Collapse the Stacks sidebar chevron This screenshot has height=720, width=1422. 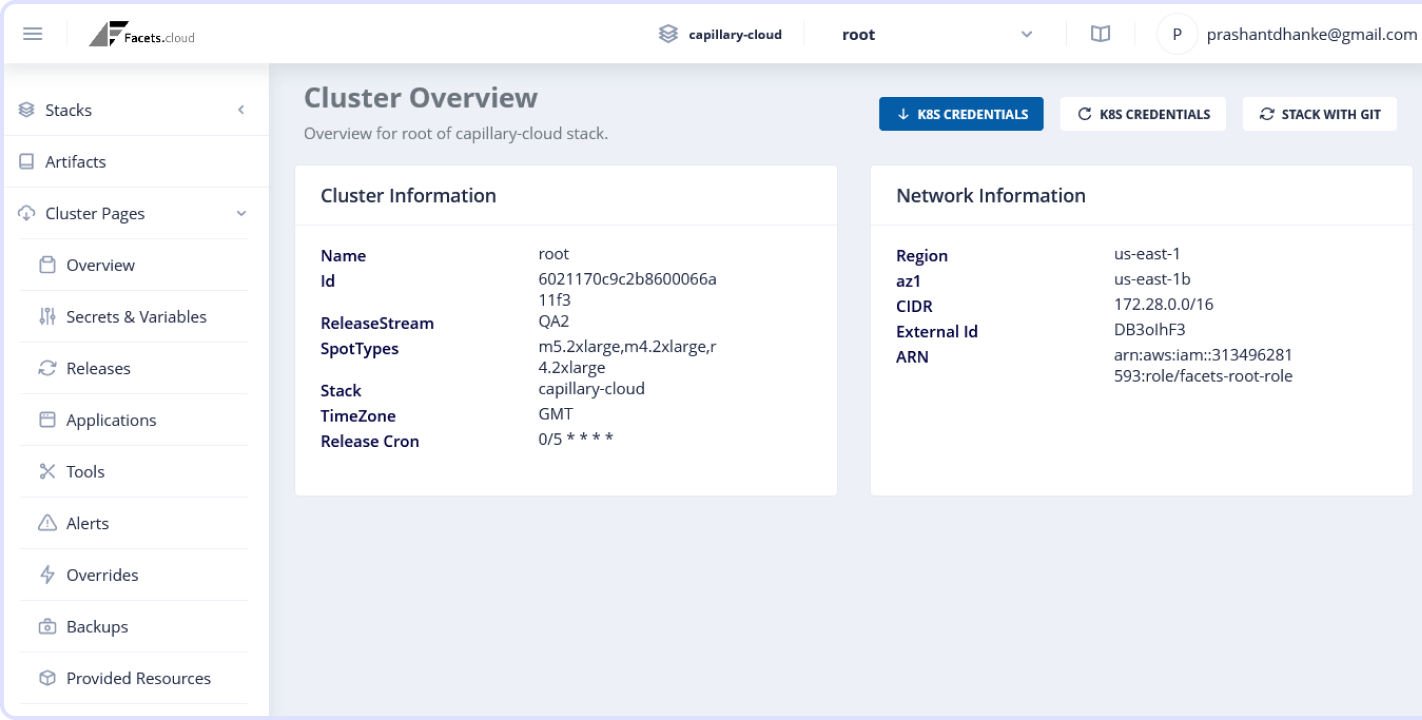241,110
